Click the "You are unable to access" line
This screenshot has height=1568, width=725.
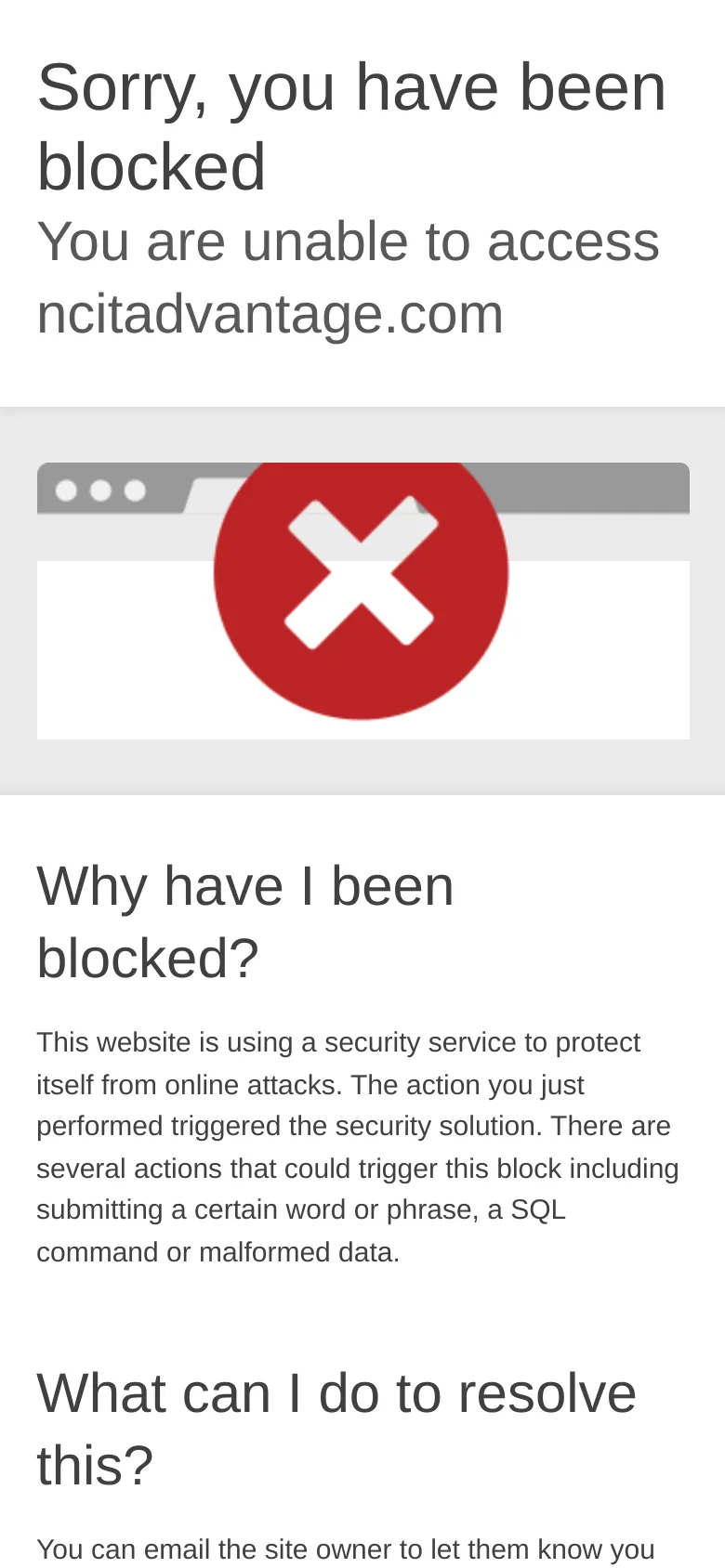pyautogui.click(x=348, y=242)
